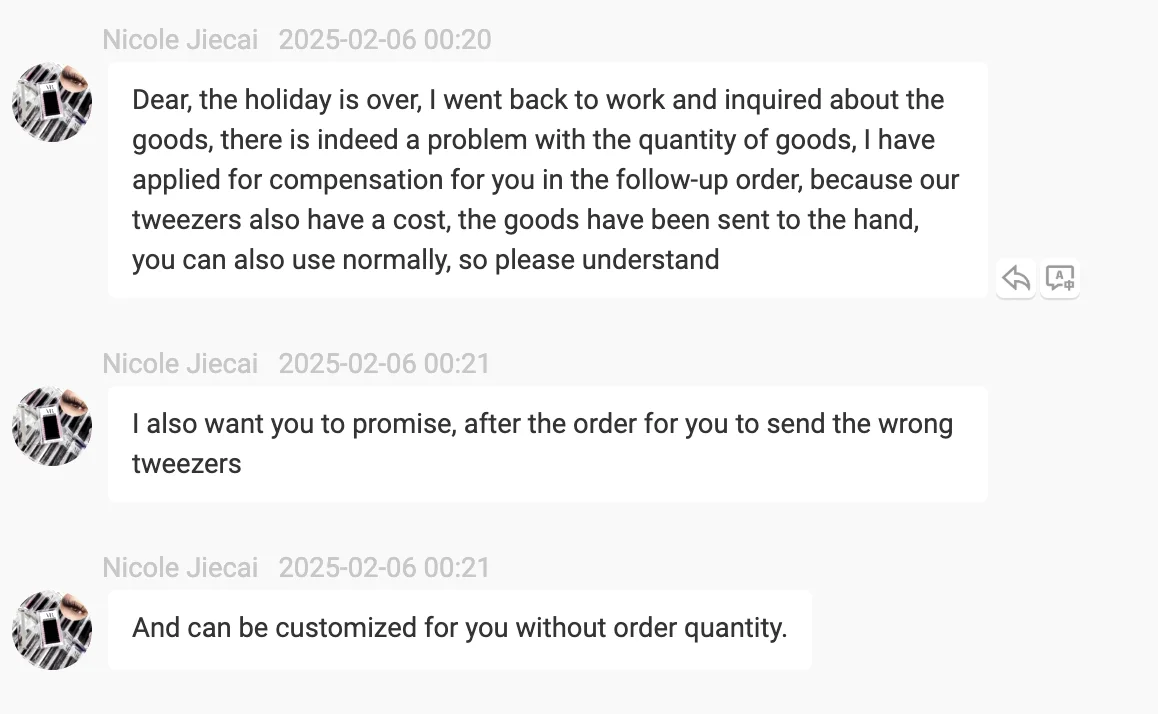This screenshot has height=714, width=1158.
Task: Select the message 'I also want you to promise'
Action: tap(547, 443)
